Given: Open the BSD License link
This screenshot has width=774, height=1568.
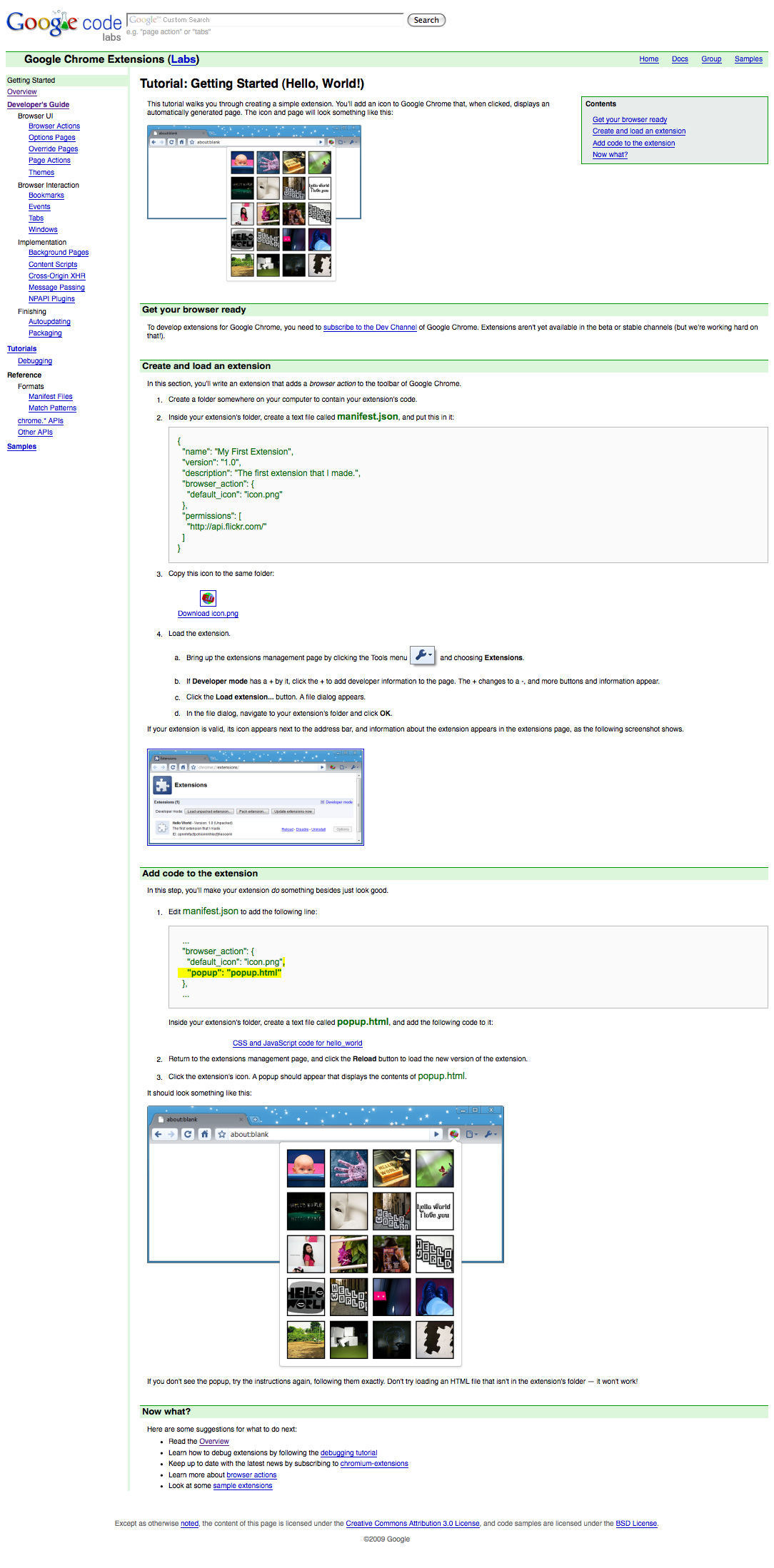Looking at the screenshot, I should tap(636, 1524).
